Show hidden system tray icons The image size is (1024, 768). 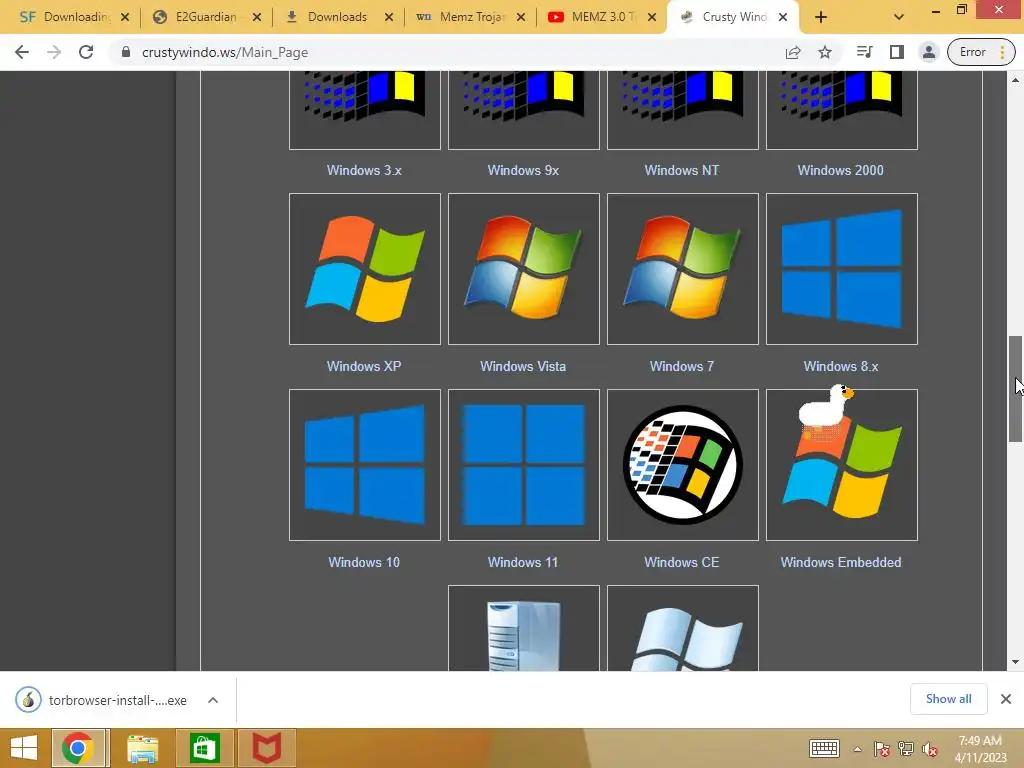point(857,749)
